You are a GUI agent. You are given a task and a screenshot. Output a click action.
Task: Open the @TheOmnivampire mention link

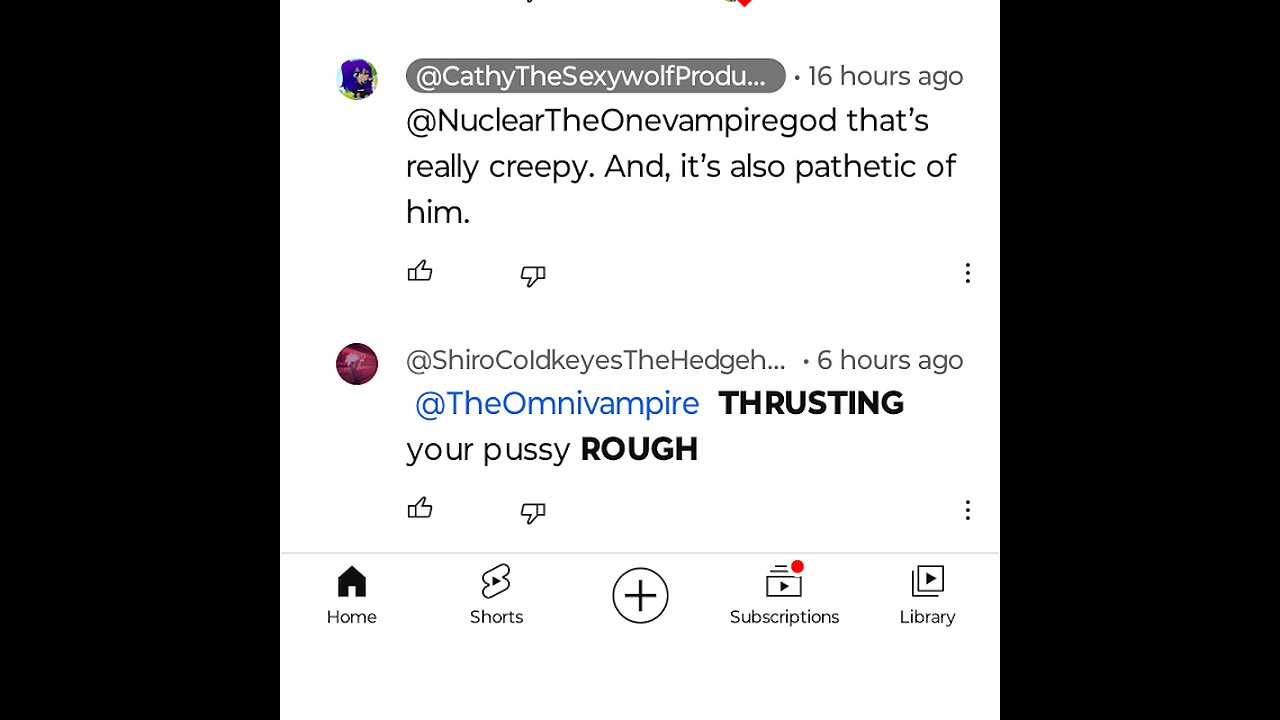pyautogui.click(x=557, y=403)
